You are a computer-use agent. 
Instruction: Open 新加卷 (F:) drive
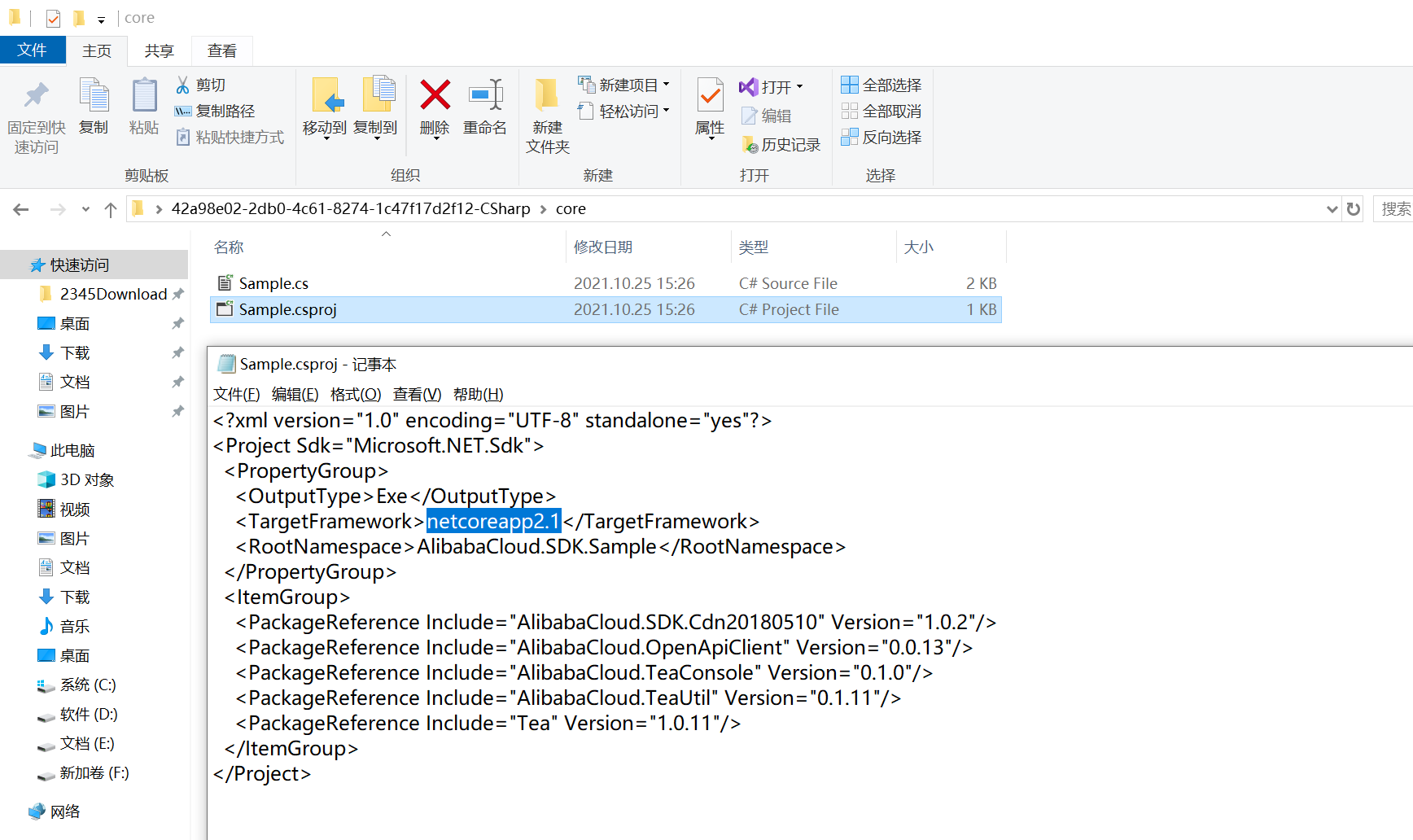[x=84, y=772]
